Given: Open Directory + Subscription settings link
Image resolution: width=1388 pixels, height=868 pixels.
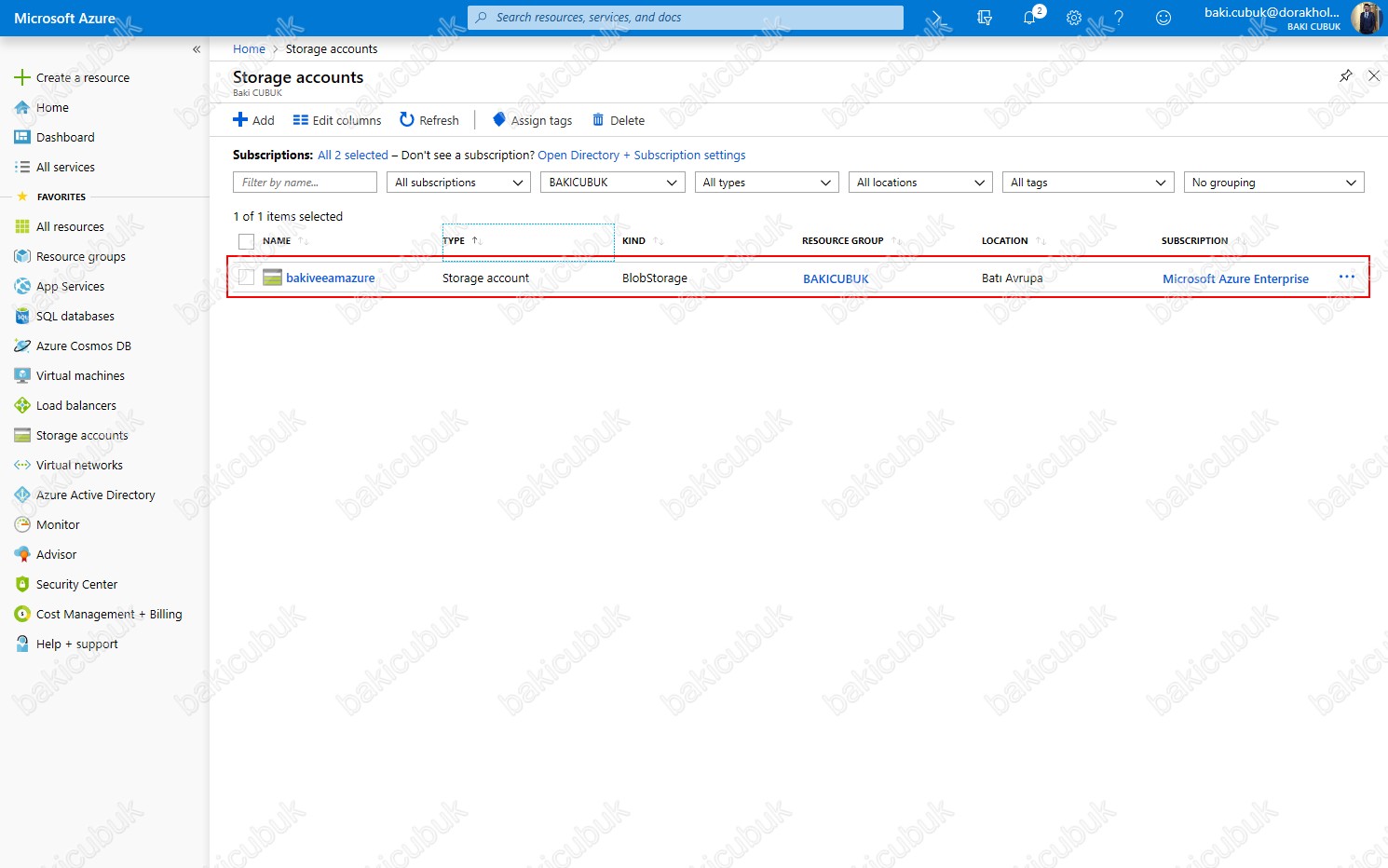Looking at the screenshot, I should [642, 156].
